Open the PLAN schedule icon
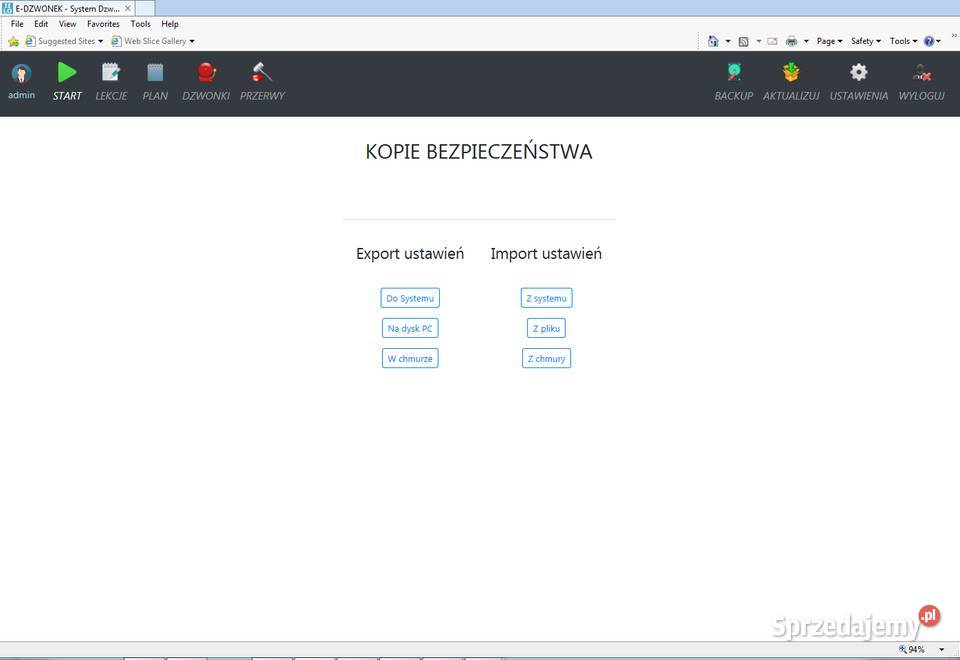This screenshot has height=660, width=960. pos(155,73)
